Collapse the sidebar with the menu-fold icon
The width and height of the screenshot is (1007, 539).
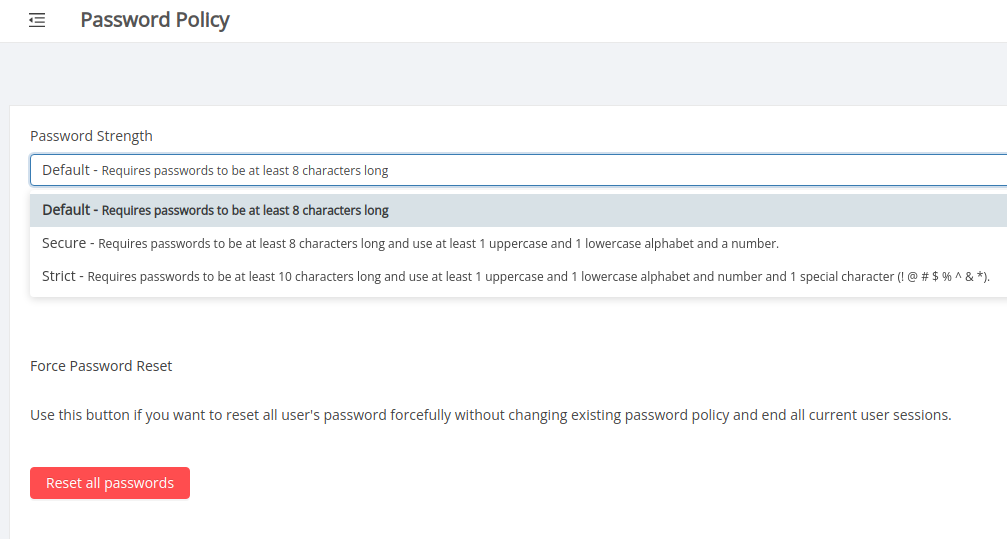pos(37,21)
